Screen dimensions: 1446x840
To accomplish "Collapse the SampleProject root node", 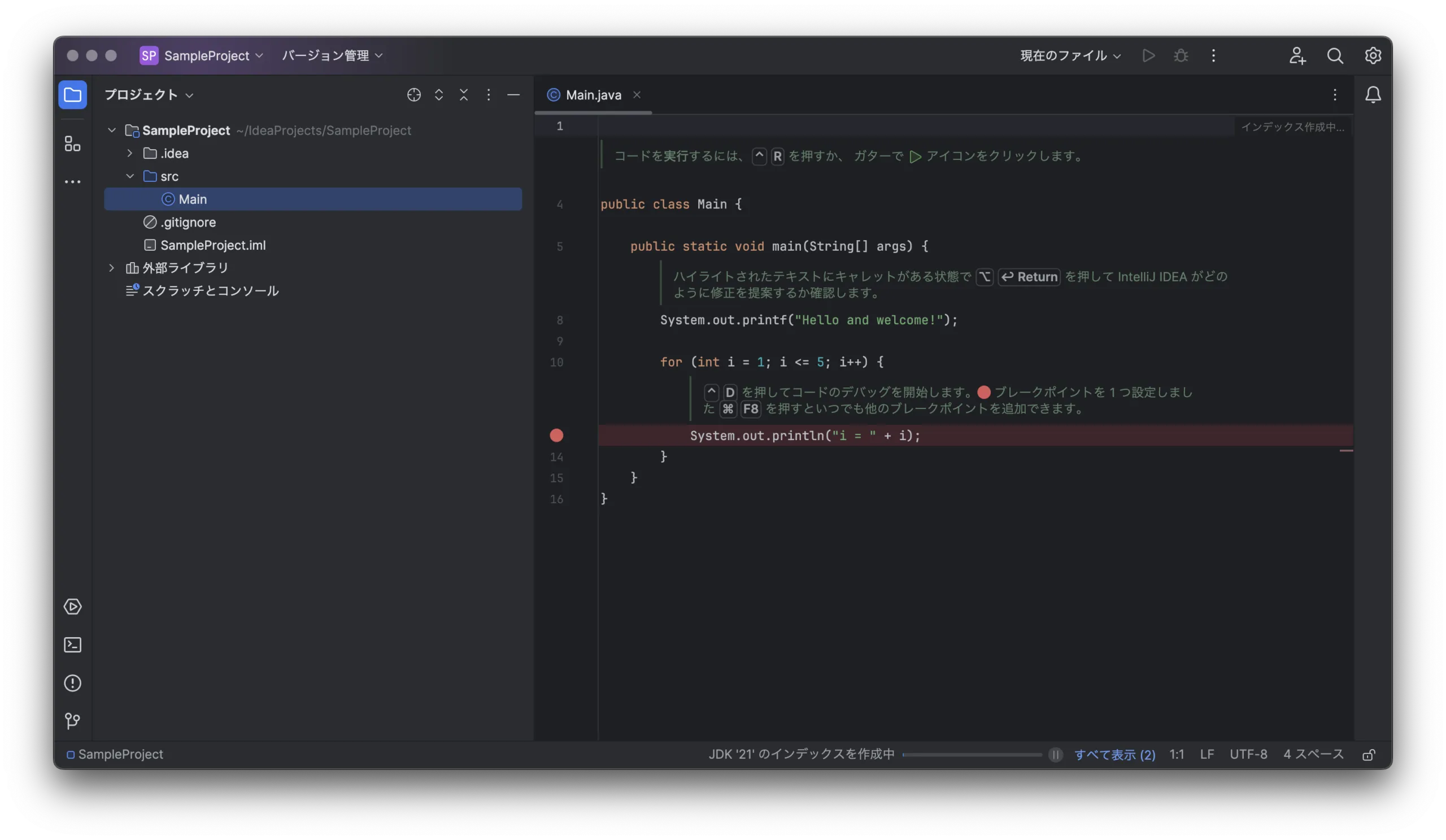I will pos(112,130).
